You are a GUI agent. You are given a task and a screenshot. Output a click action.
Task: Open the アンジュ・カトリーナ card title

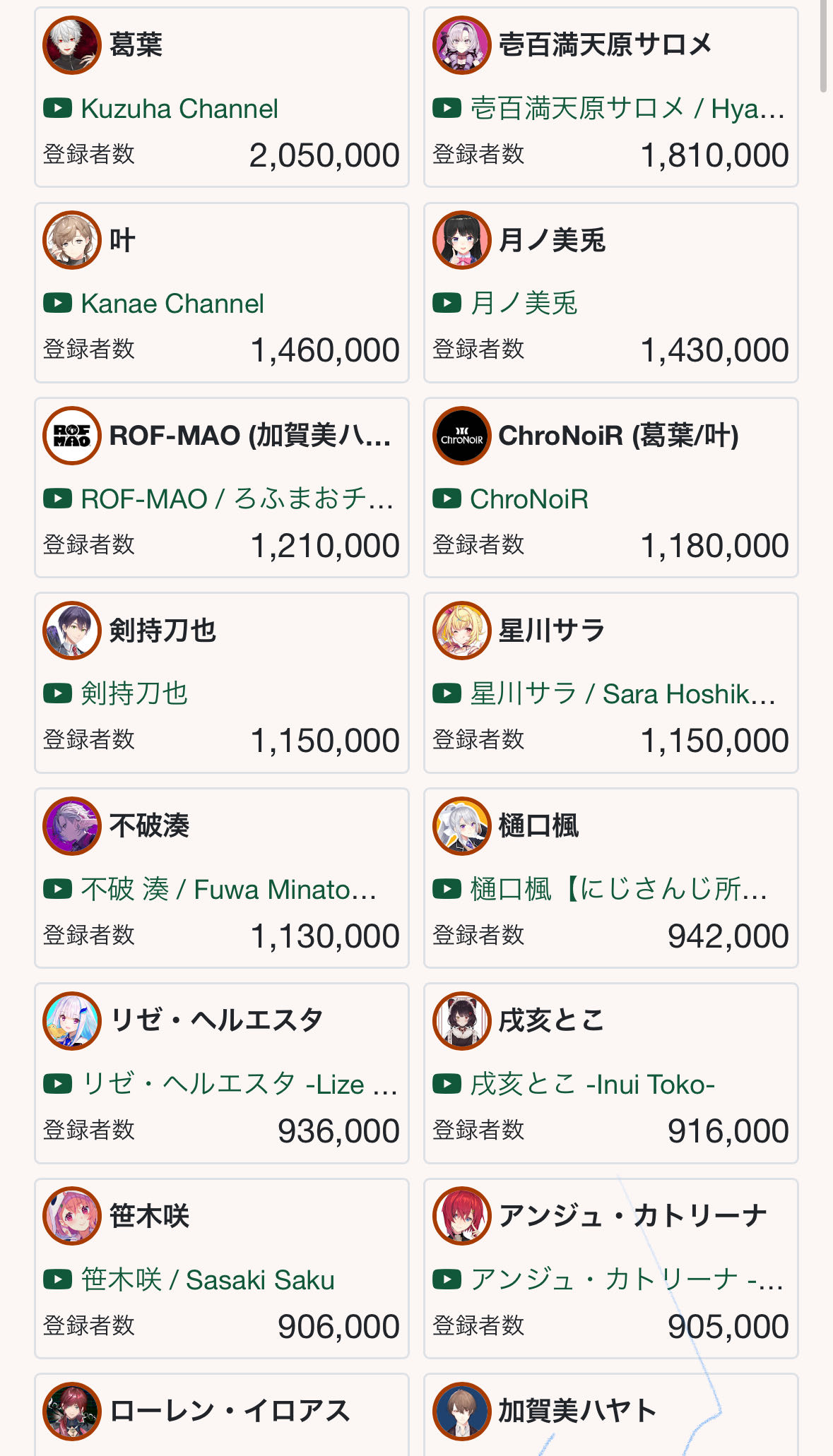632,1216
